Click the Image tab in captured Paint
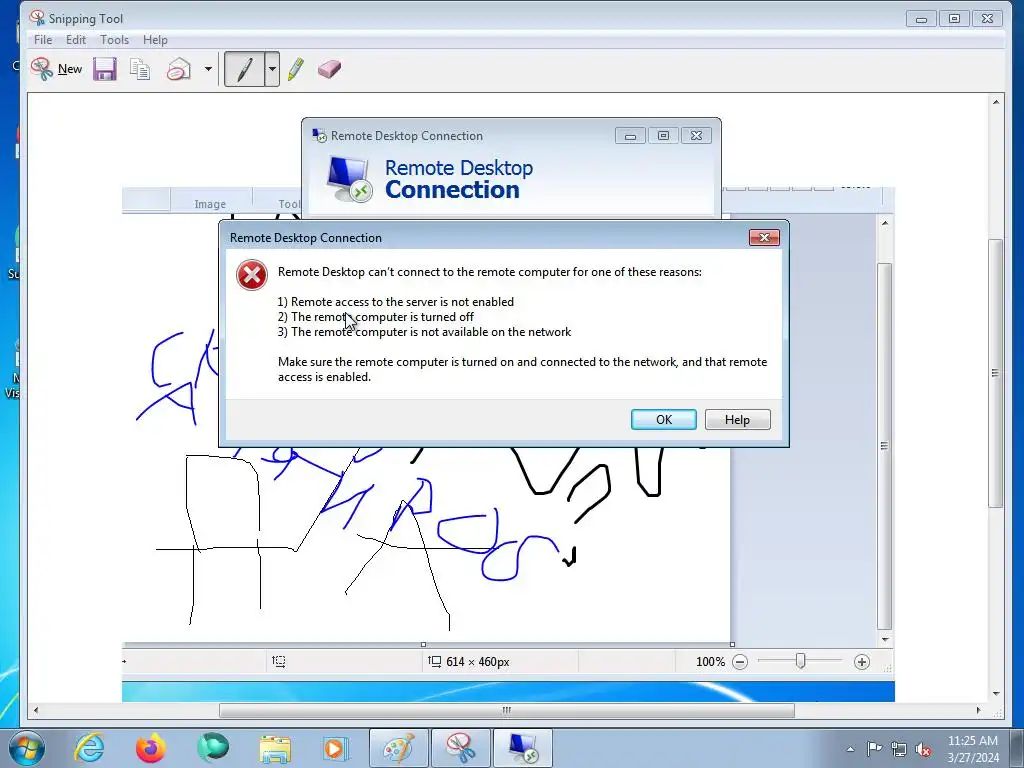This screenshot has width=1024, height=768. [x=210, y=204]
